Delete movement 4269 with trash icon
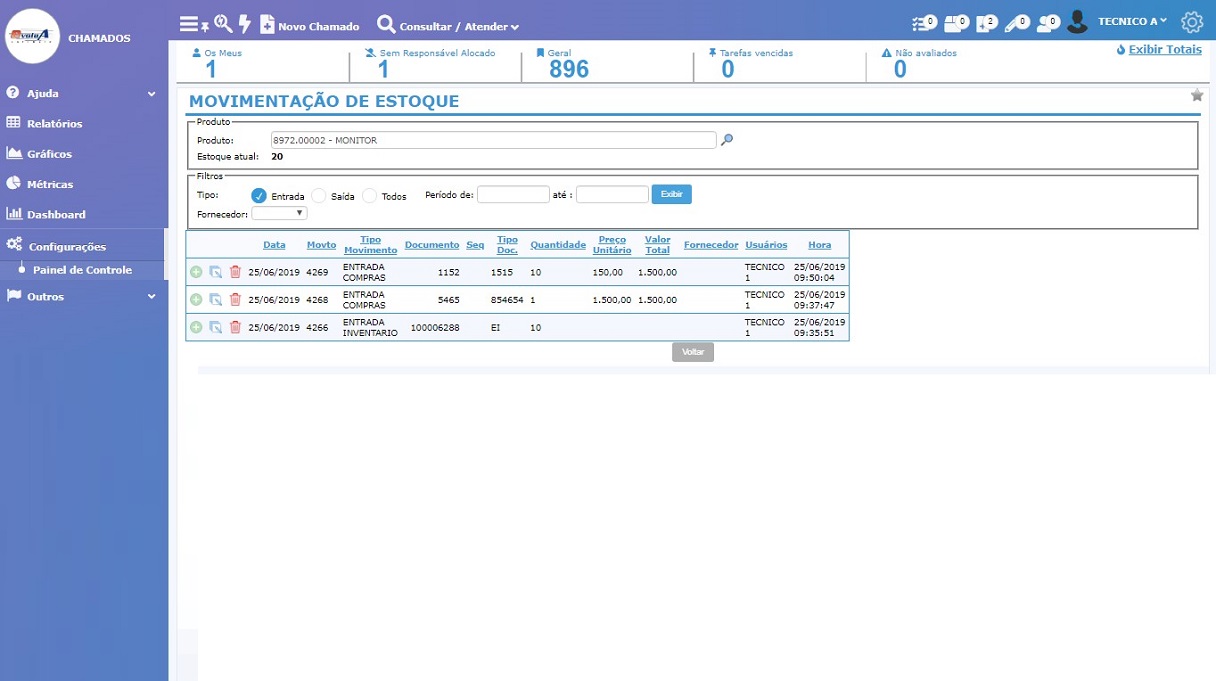 235,272
